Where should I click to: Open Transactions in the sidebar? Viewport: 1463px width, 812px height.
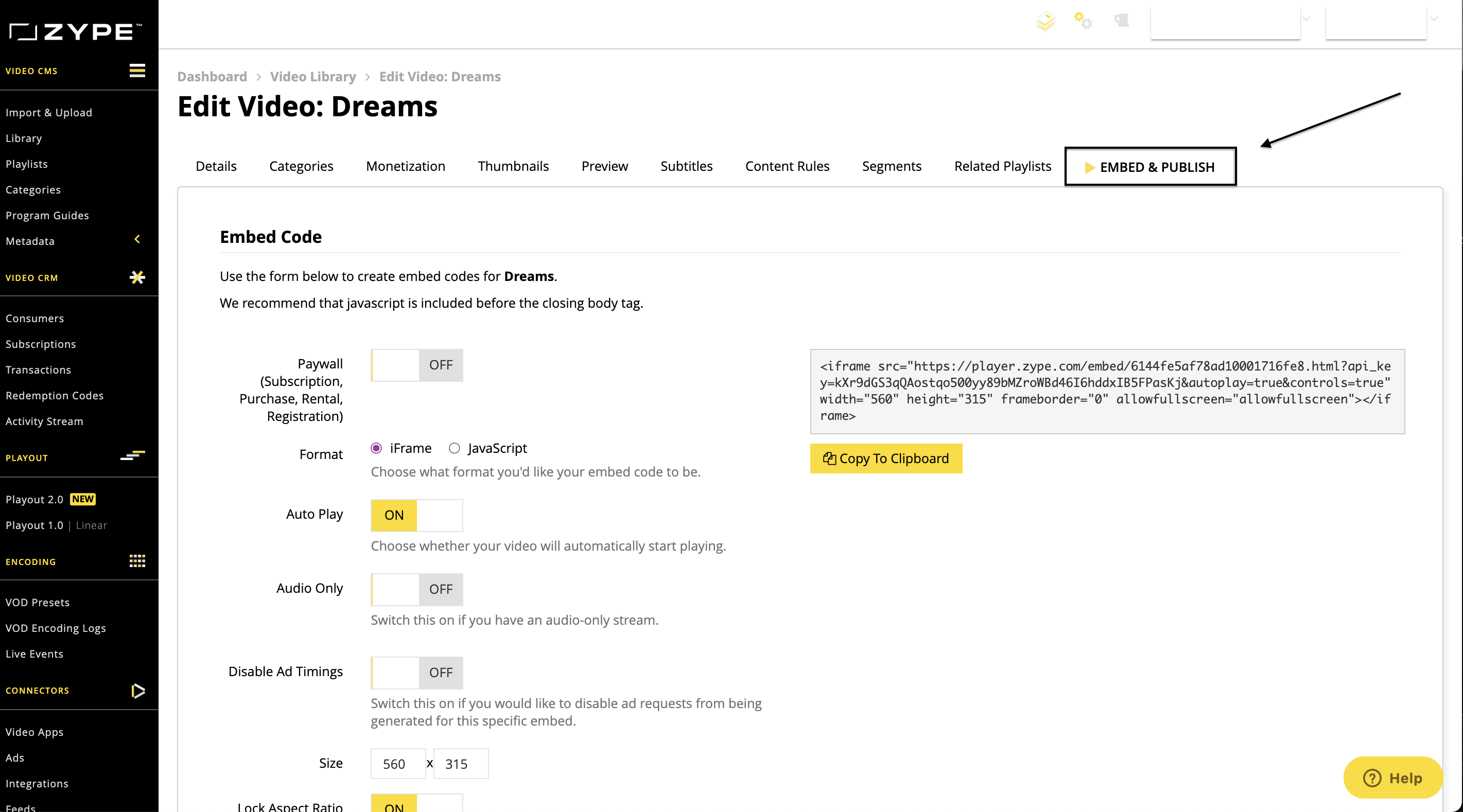tap(38, 369)
